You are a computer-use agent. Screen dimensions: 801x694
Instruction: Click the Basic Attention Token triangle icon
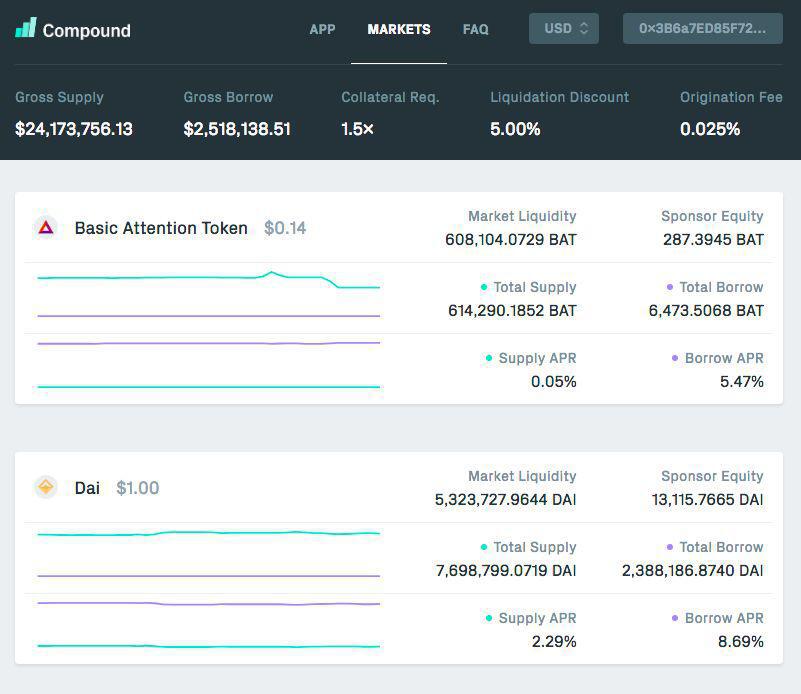[46, 228]
